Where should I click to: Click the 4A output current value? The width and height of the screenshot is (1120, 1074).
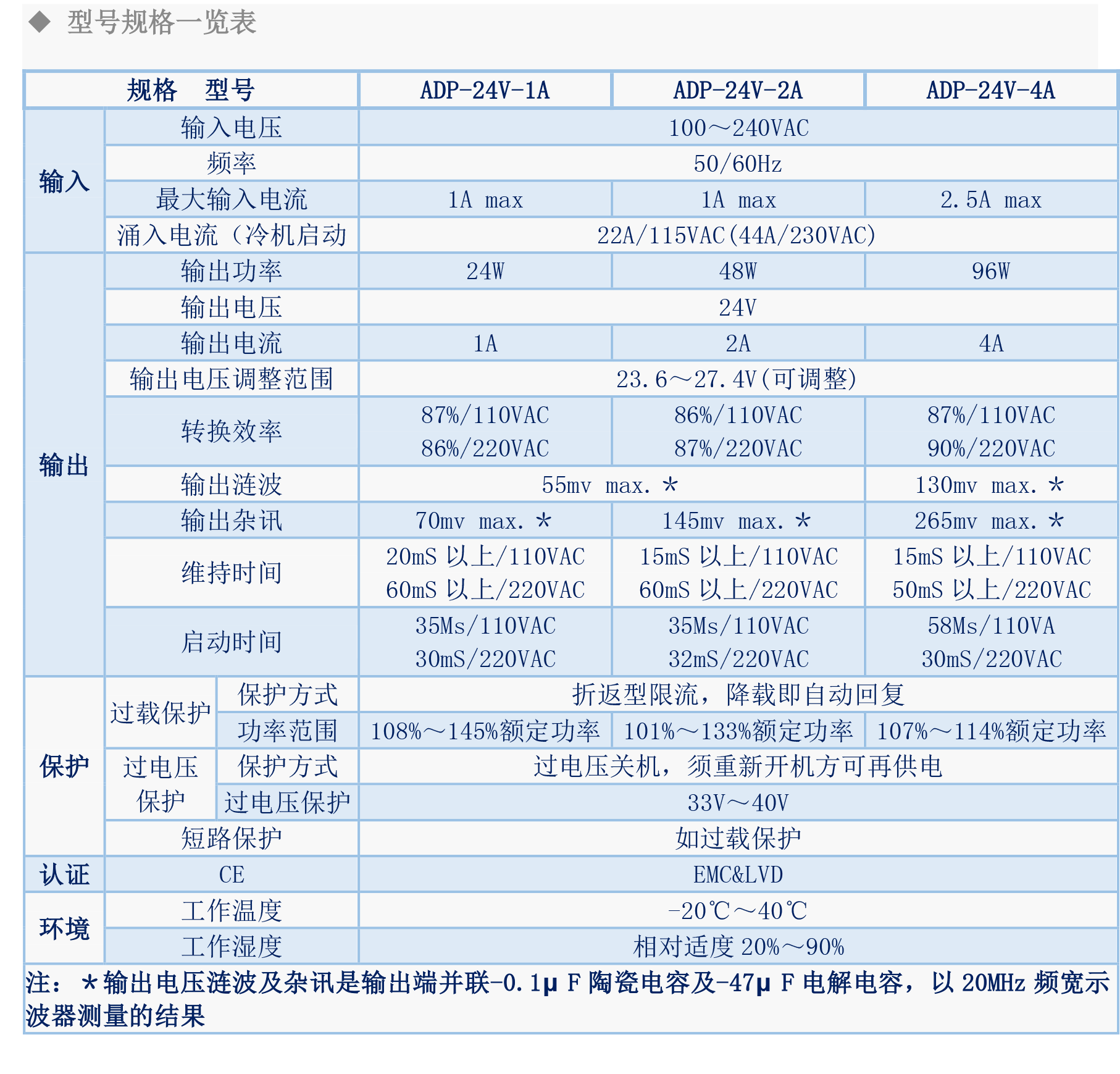tap(991, 343)
